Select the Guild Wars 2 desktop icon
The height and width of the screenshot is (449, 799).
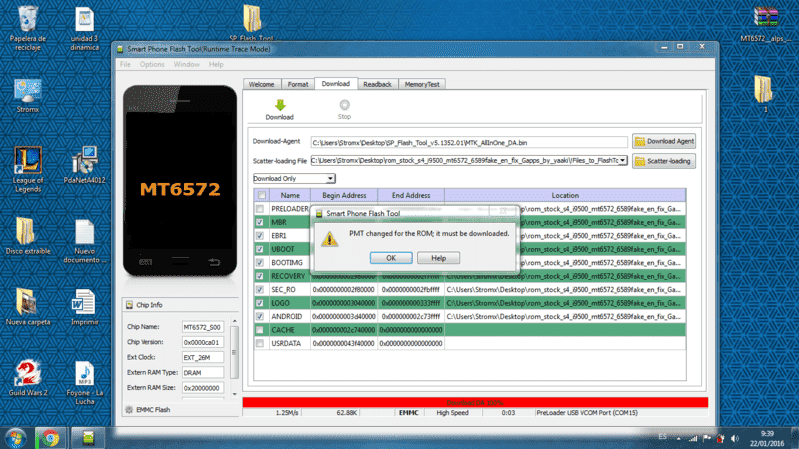click(x=28, y=378)
